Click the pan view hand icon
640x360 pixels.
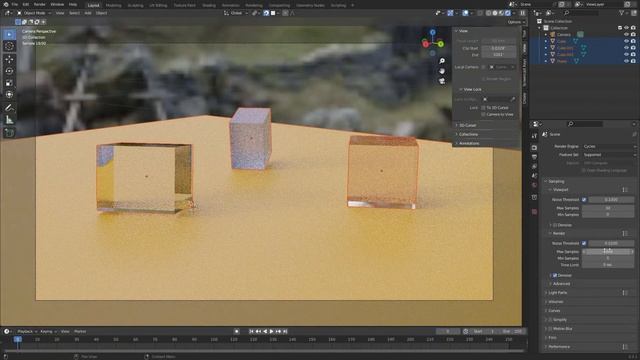(442, 71)
